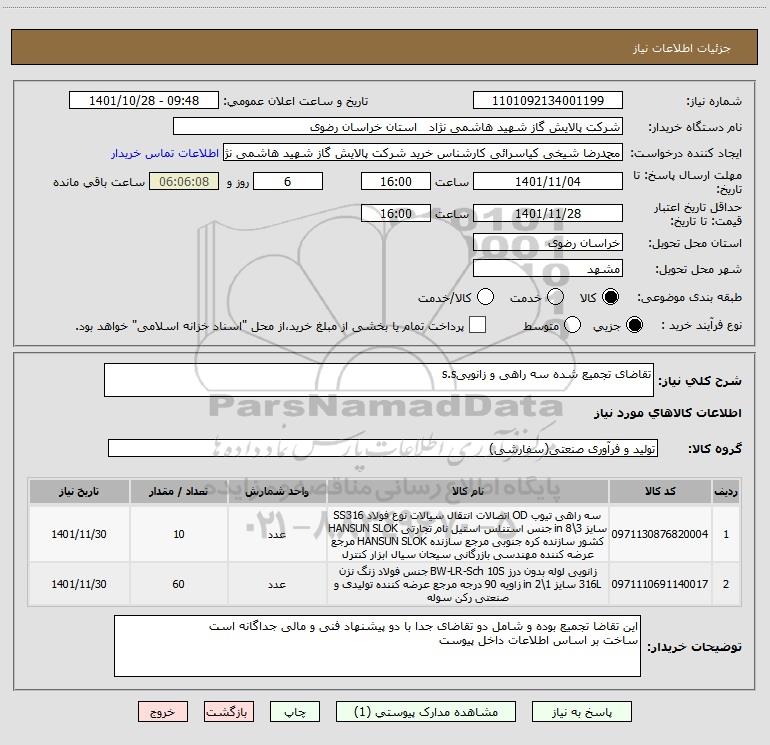
Task: Click the خروج exit button
Action: pyautogui.click(x=163, y=712)
